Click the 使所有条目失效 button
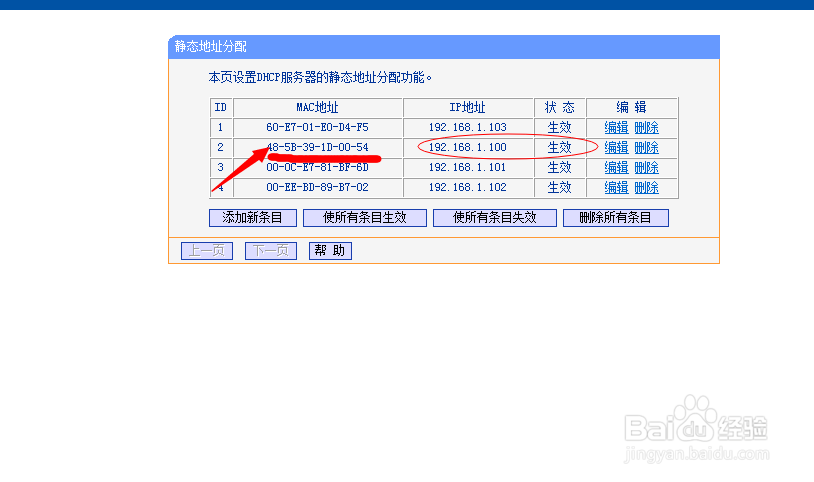 point(495,218)
